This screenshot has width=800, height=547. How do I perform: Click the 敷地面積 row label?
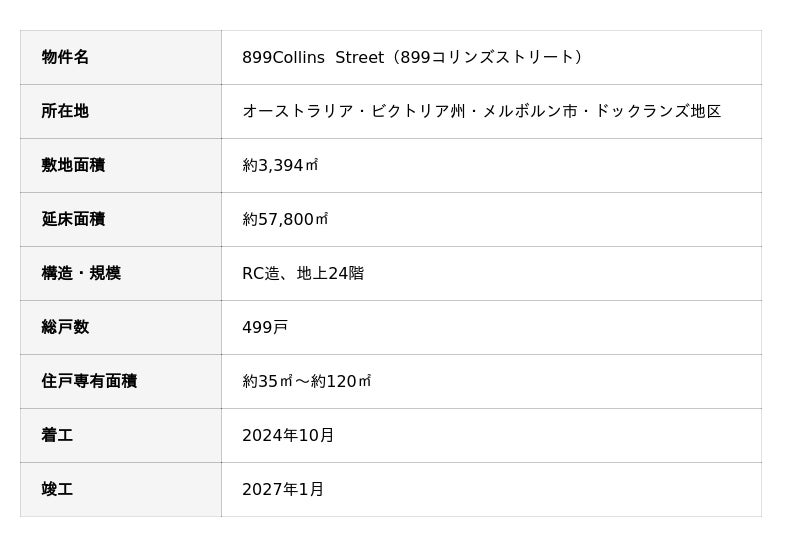pyautogui.click(x=73, y=165)
